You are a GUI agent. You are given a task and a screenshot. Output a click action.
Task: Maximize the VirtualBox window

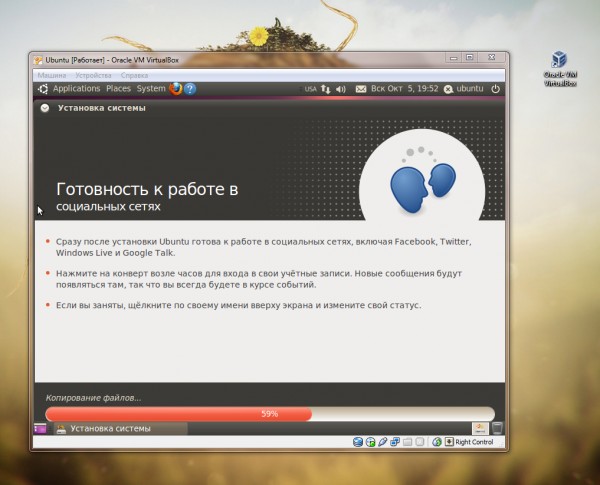[x=470, y=57]
